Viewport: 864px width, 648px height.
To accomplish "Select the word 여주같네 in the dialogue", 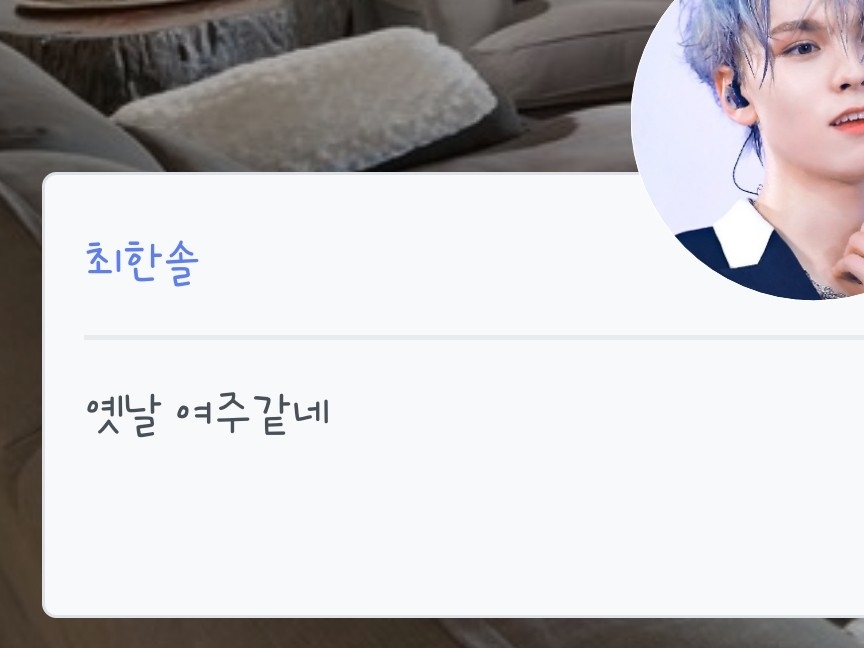I will (253, 415).
